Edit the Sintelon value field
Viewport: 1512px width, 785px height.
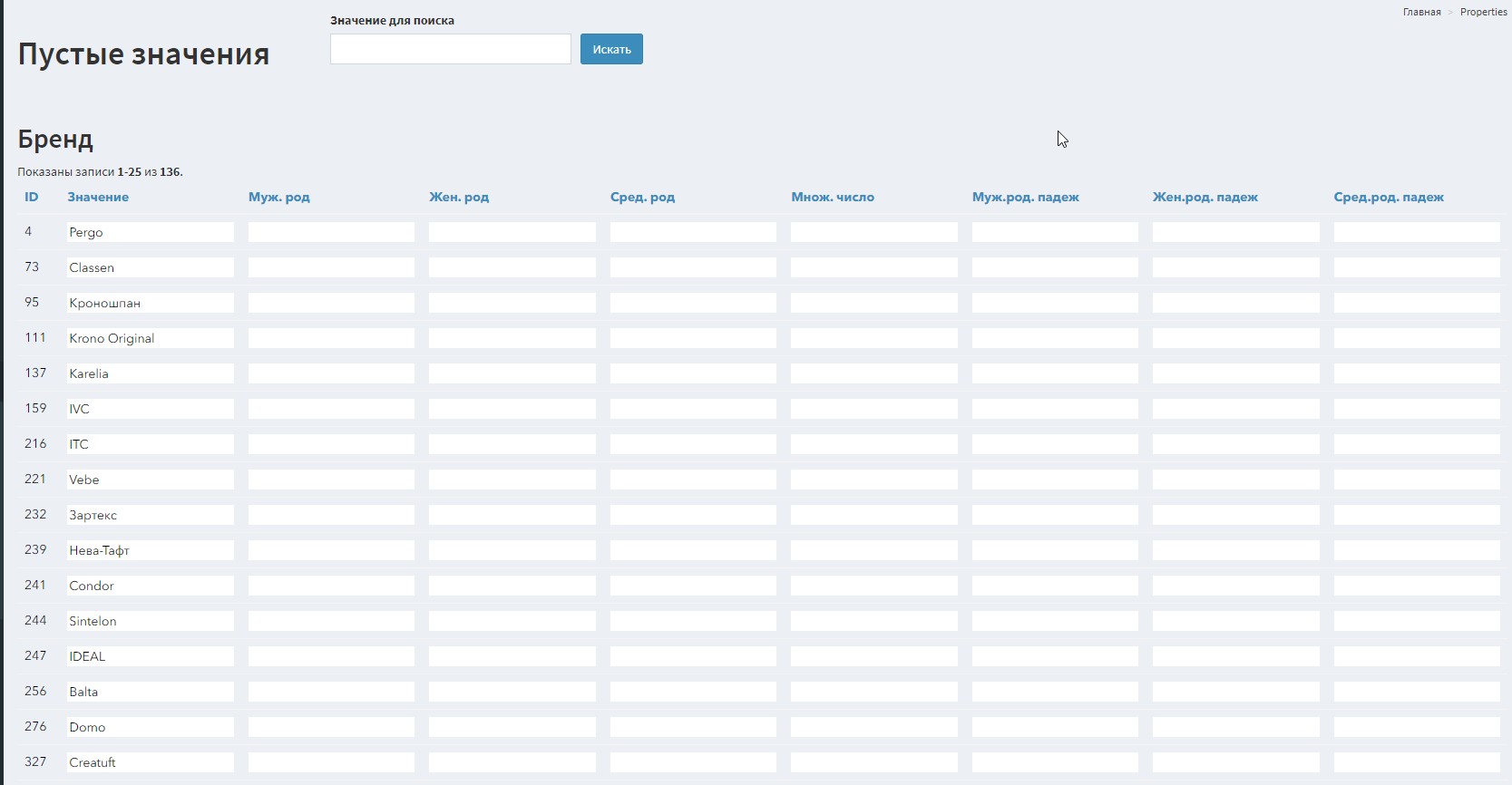point(151,621)
